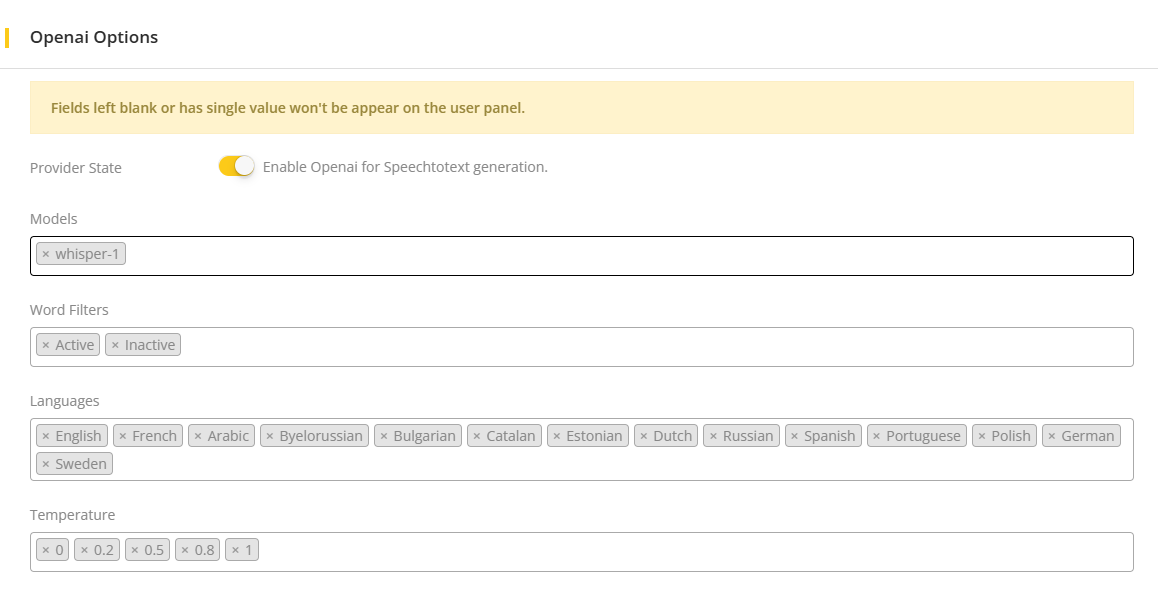Remove the Arabic language tag

[198, 437]
